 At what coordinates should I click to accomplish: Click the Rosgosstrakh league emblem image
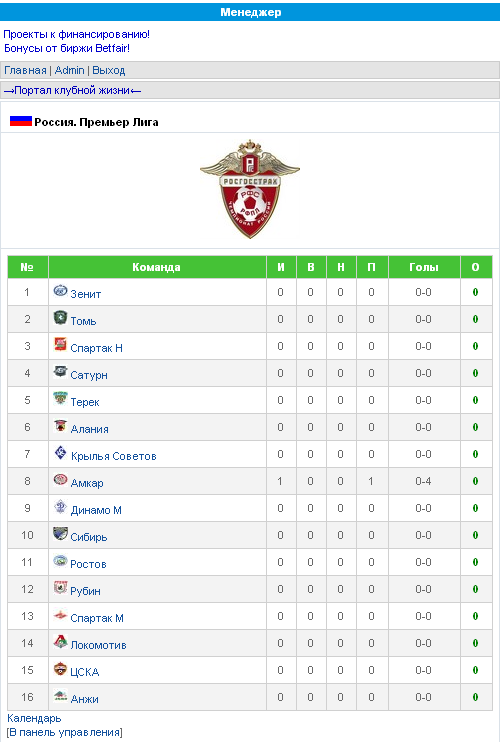pos(250,189)
